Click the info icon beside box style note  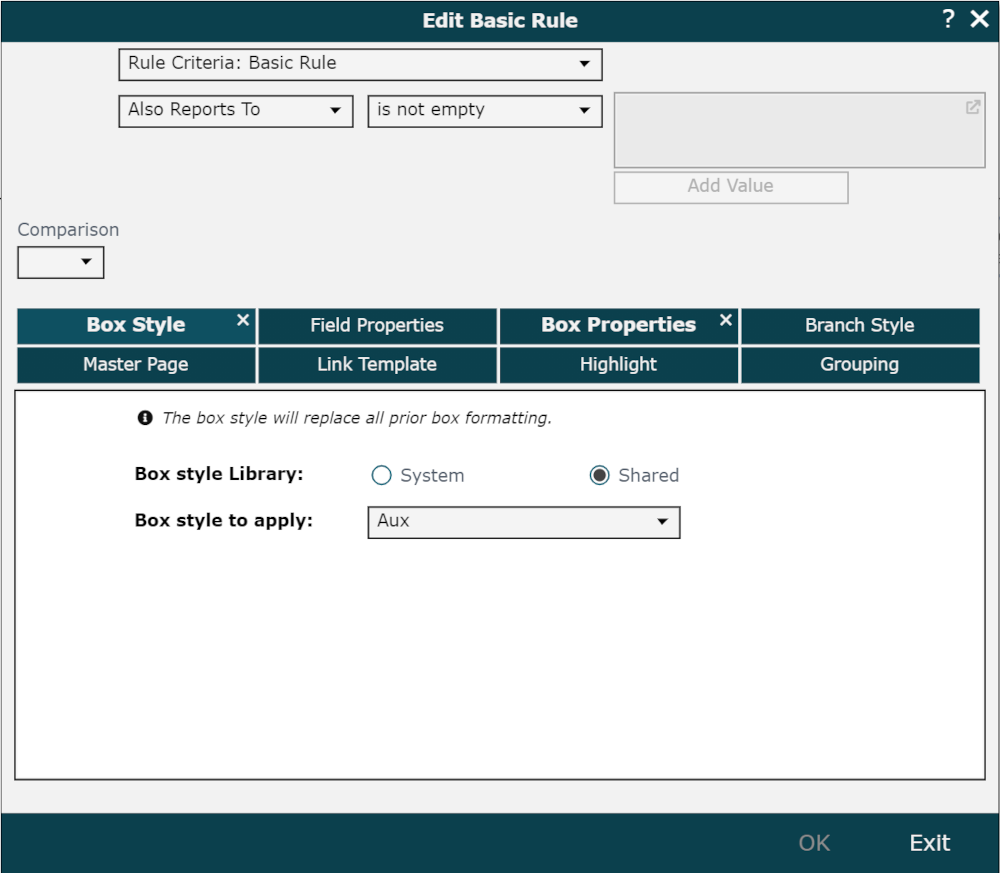[145, 418]
